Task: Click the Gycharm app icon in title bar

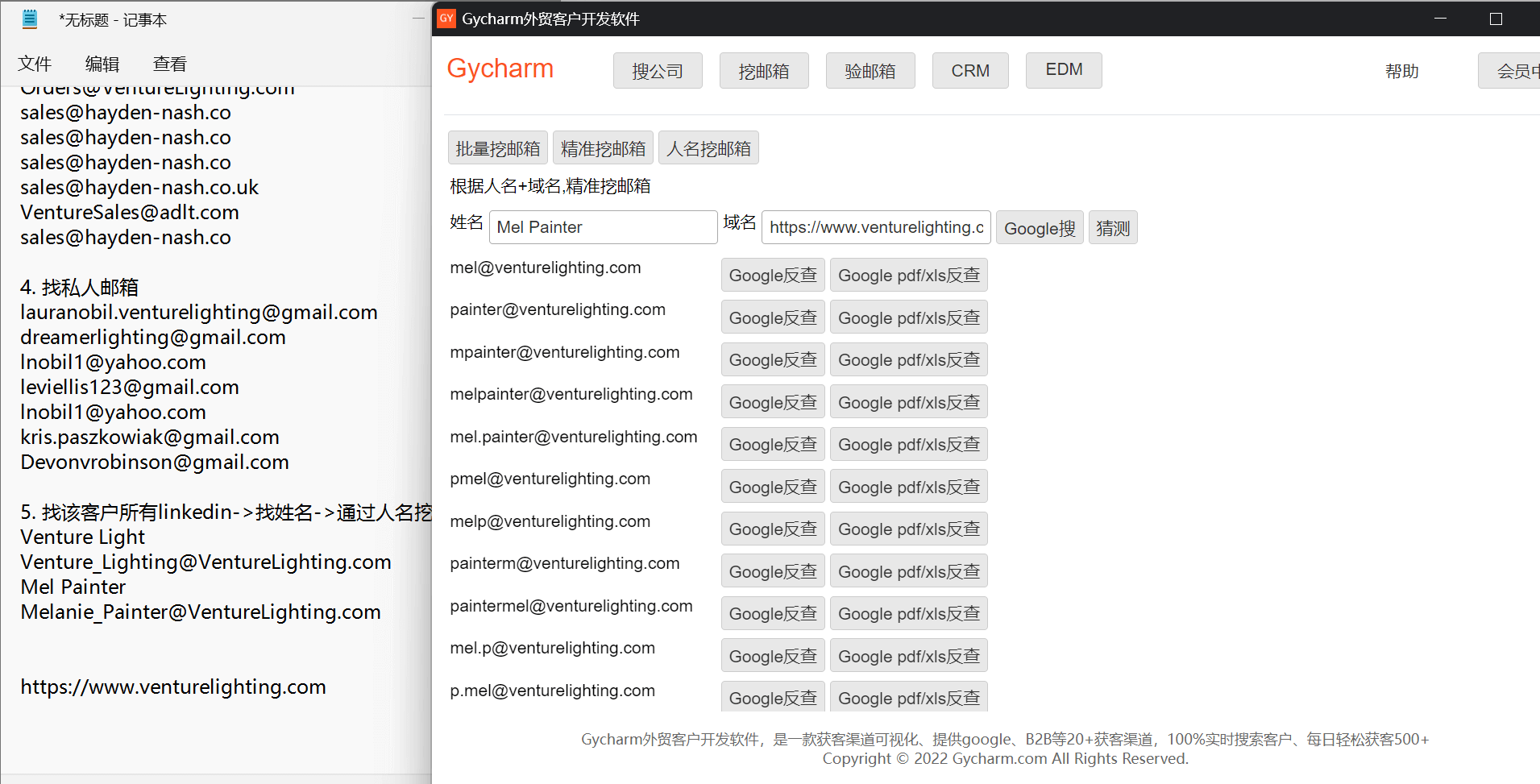Action: coord(446,19)
